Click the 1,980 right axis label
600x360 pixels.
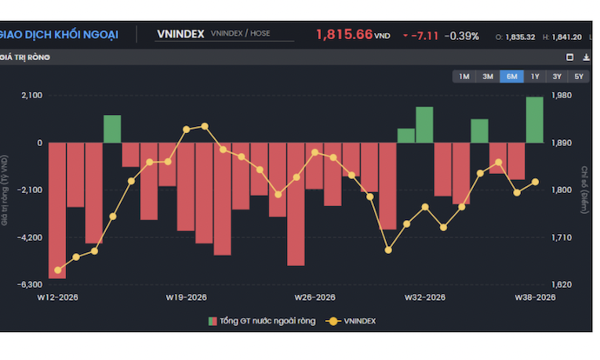(561, 95)
